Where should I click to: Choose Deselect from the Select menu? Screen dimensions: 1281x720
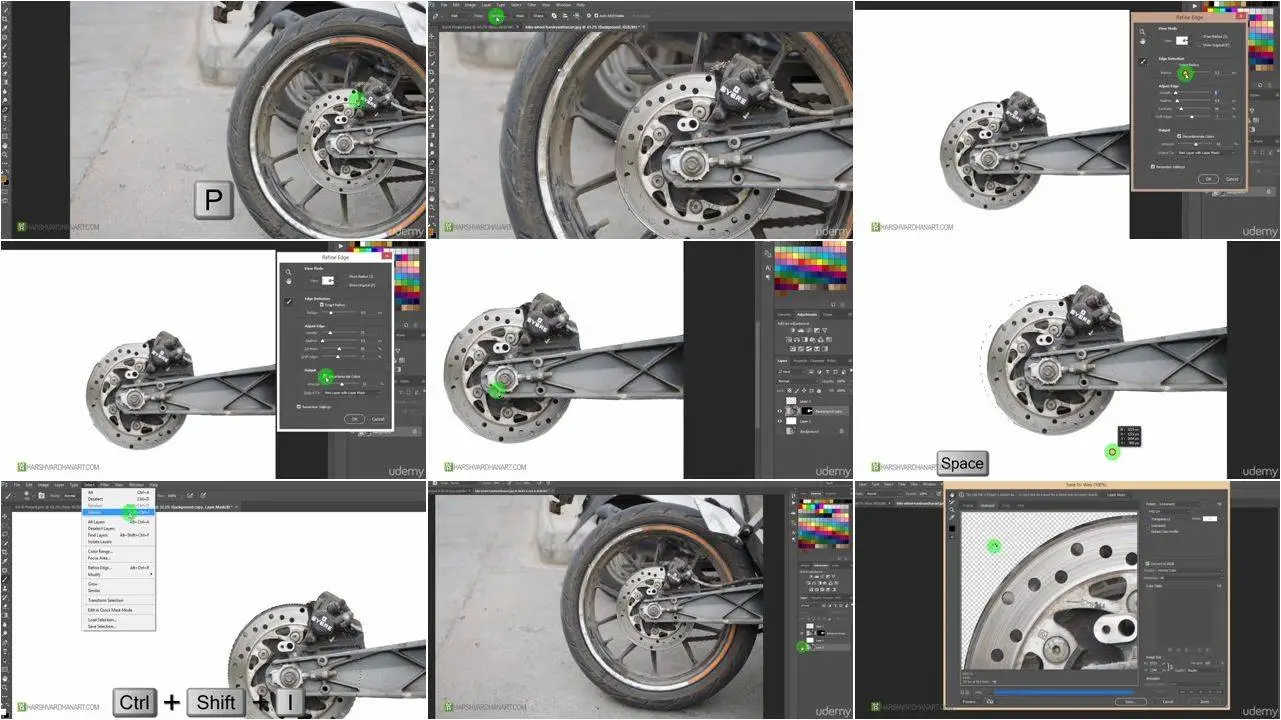tap(119, 499)
